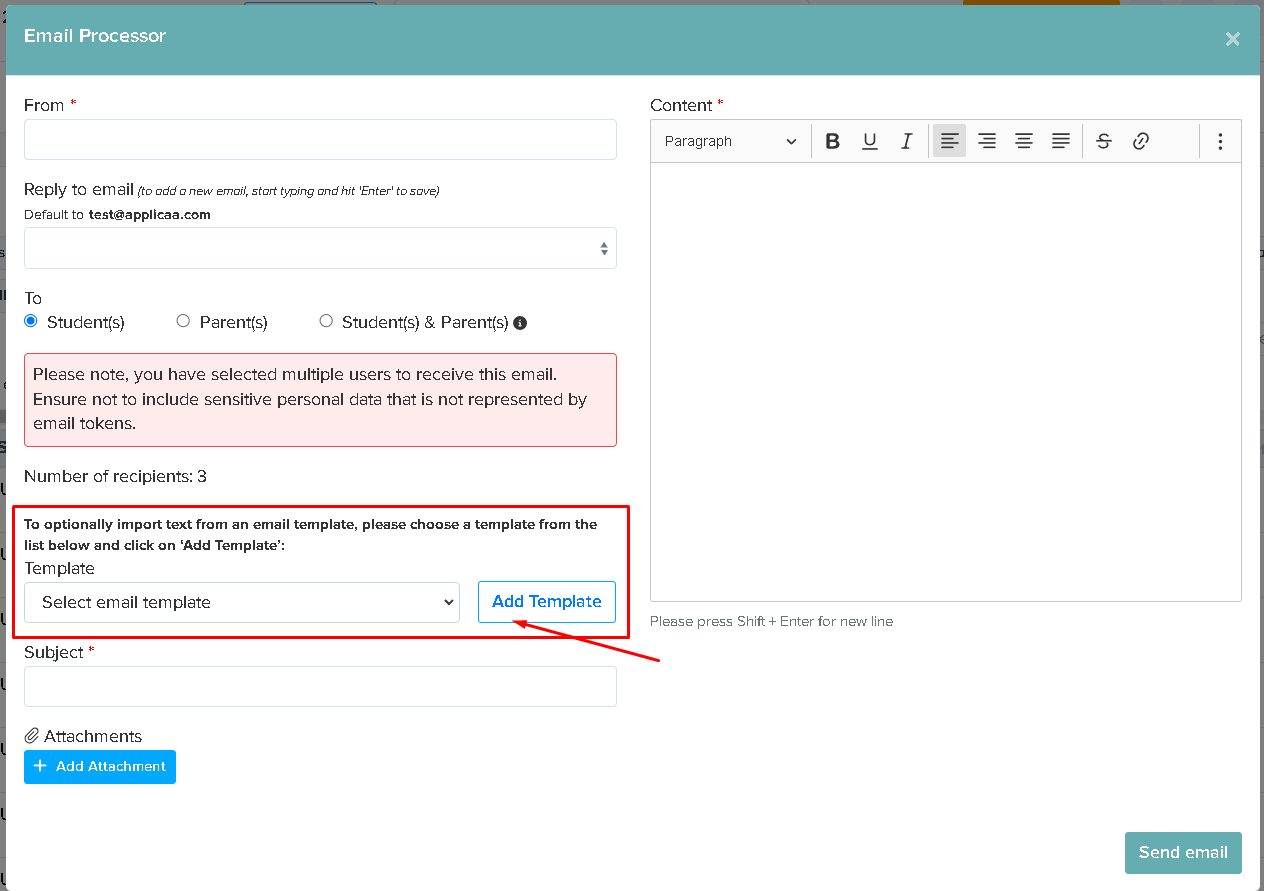Click inside the Content text area
Viewport: 1264px width, 891px height.
946,382
